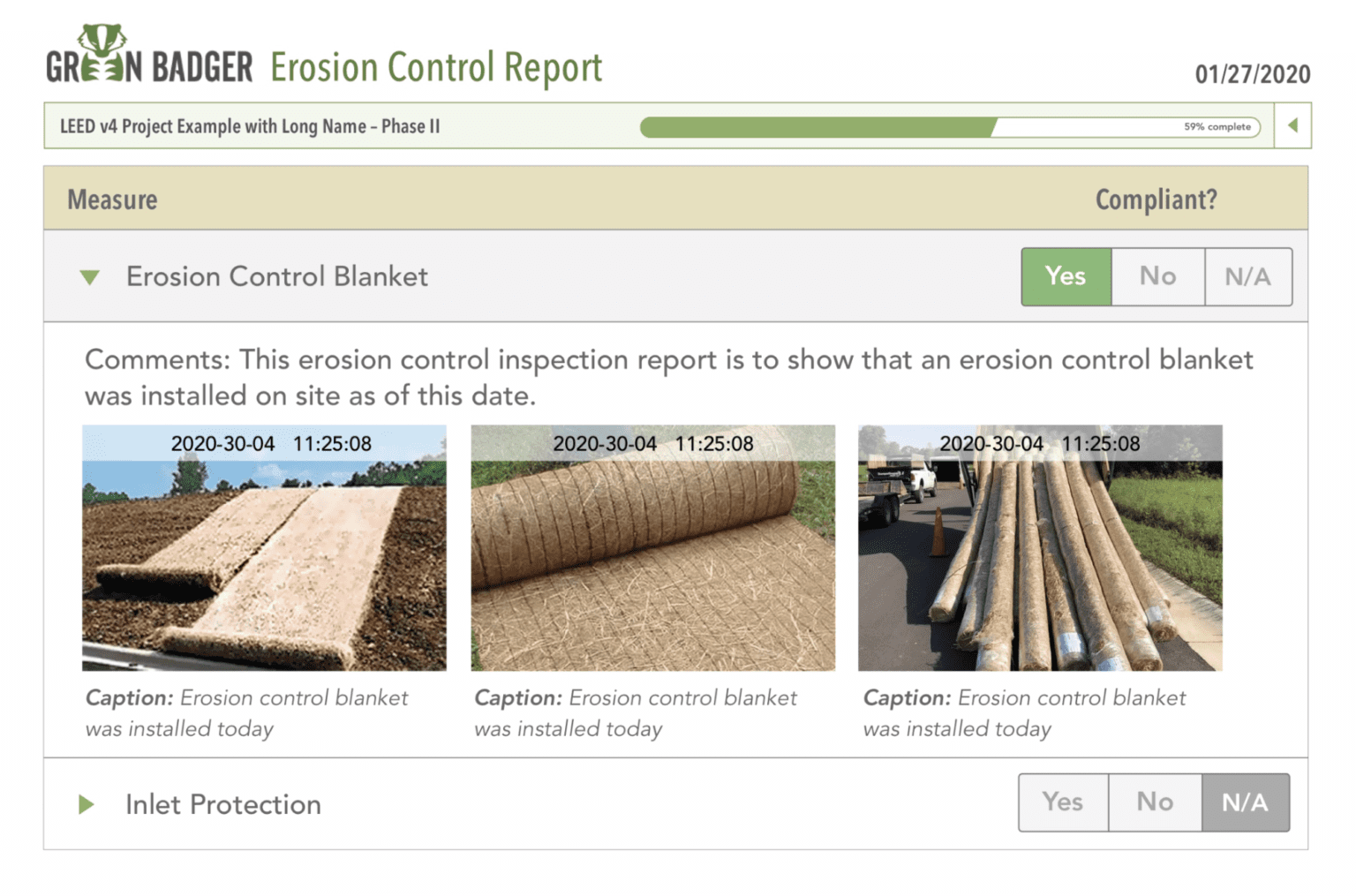
Task: Confirm Yes compliance for Erosion Control Blanket
Action: [1066, 276]
